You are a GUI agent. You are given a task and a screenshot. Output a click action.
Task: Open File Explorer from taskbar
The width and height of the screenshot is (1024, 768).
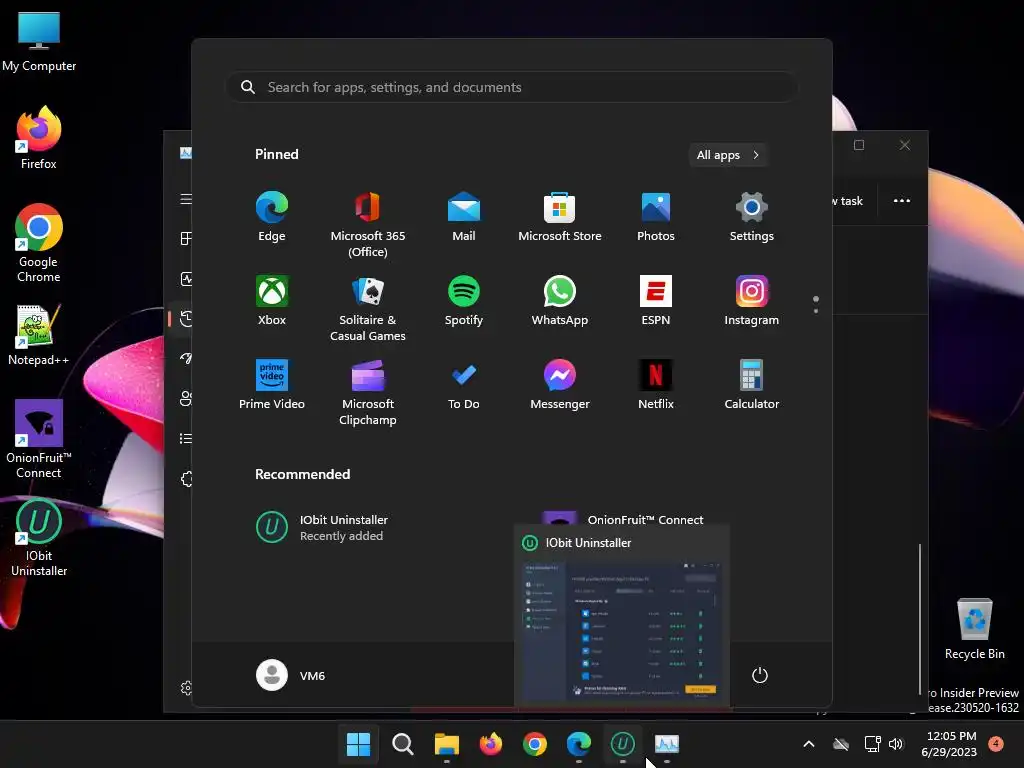(447, 744)
